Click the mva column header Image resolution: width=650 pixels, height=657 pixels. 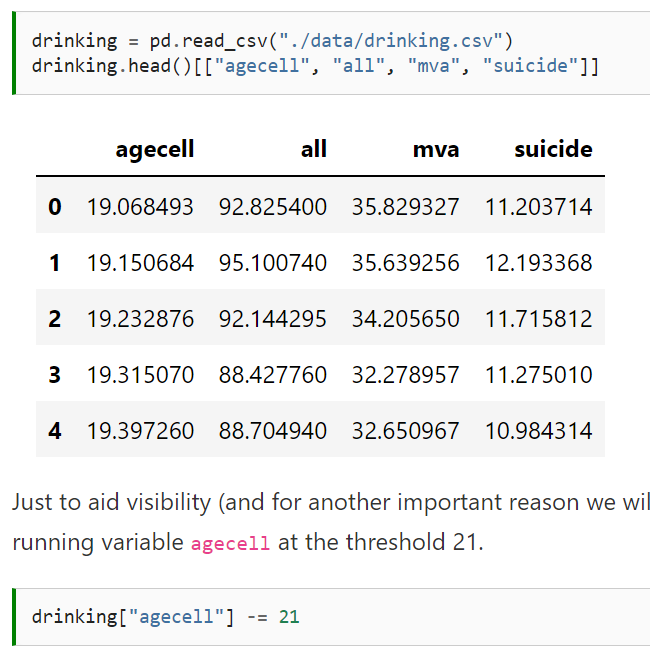click(436, 150)
